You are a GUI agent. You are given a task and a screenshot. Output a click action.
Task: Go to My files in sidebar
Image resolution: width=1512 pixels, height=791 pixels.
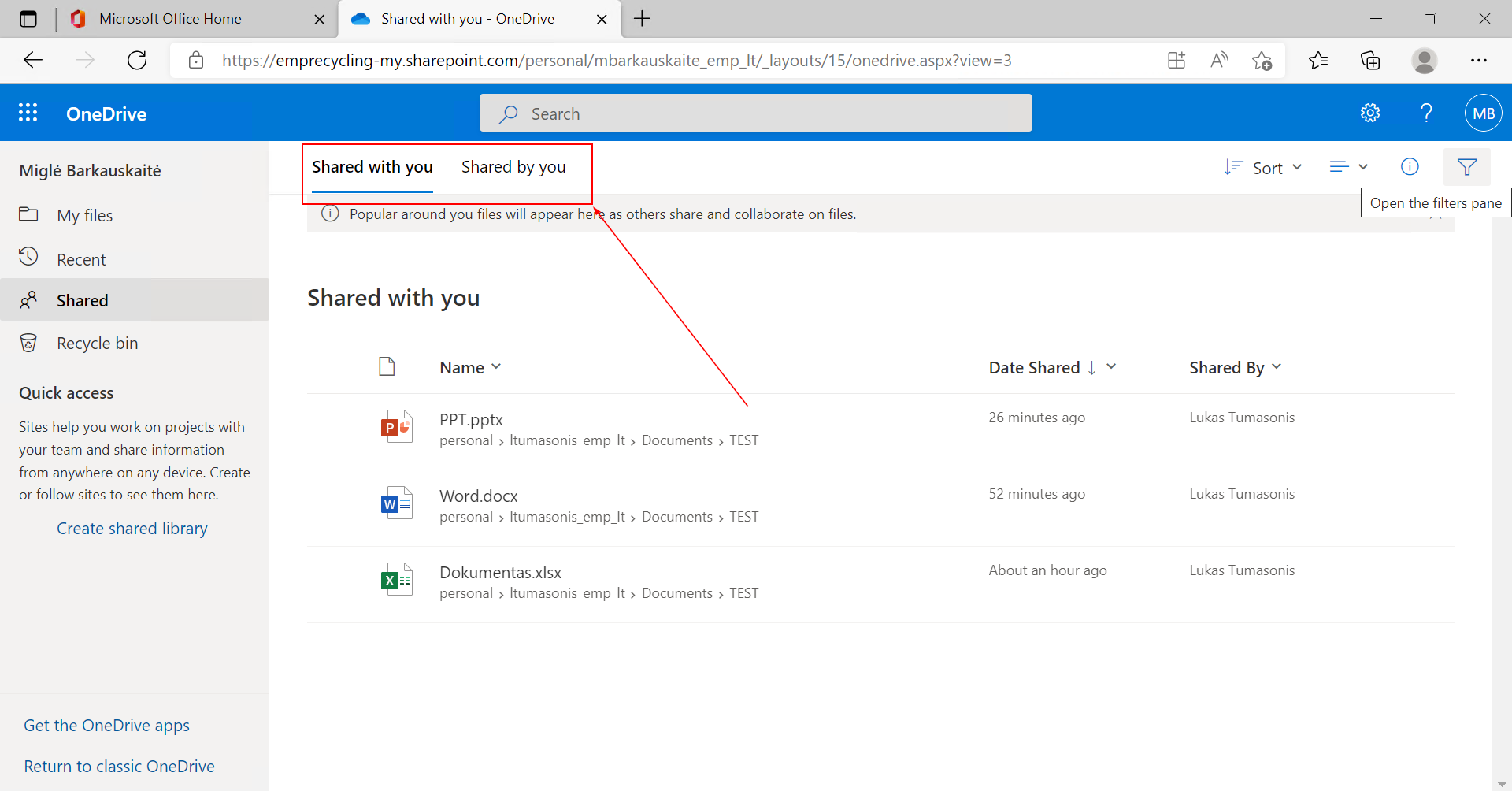point(84,216)
